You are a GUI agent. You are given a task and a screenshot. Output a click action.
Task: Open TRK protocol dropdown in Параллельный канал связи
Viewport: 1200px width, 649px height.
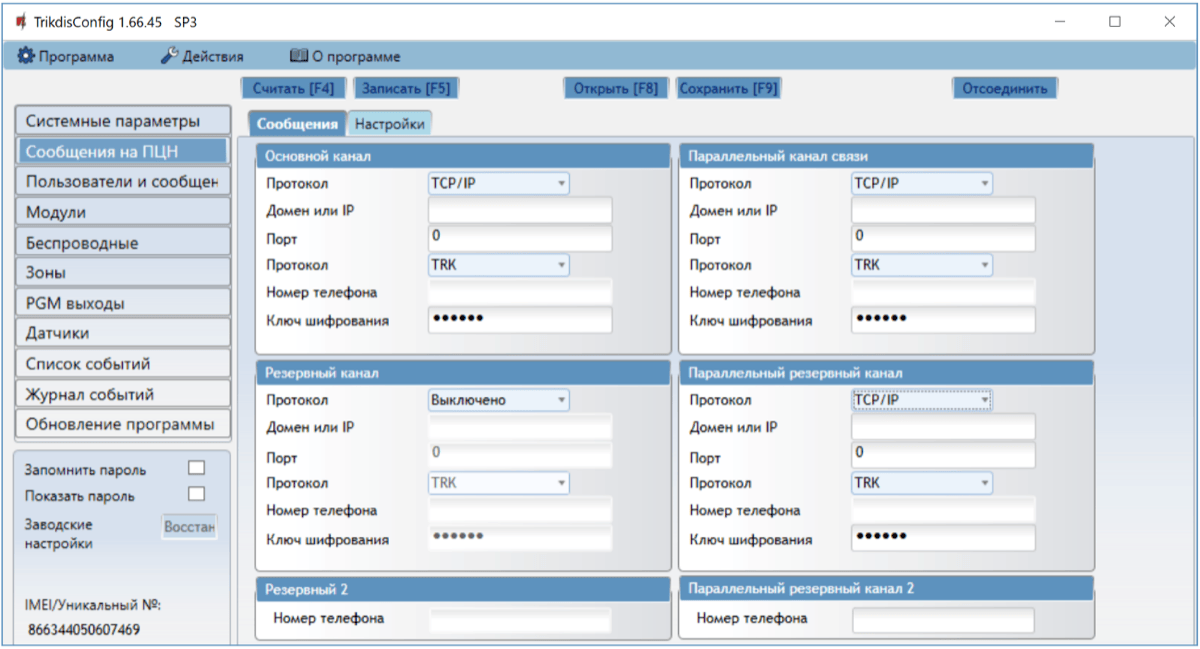click(921, 265)
